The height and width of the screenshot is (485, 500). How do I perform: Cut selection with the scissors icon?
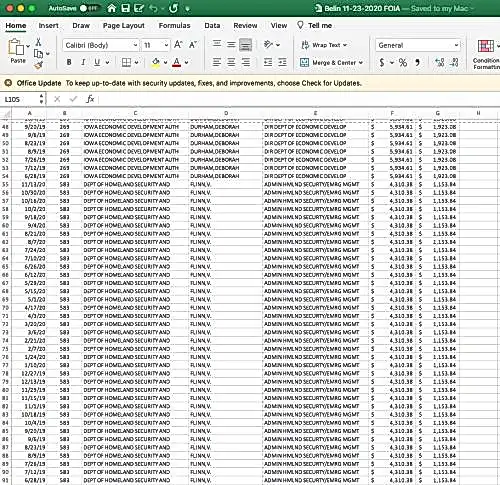point(38,42)
